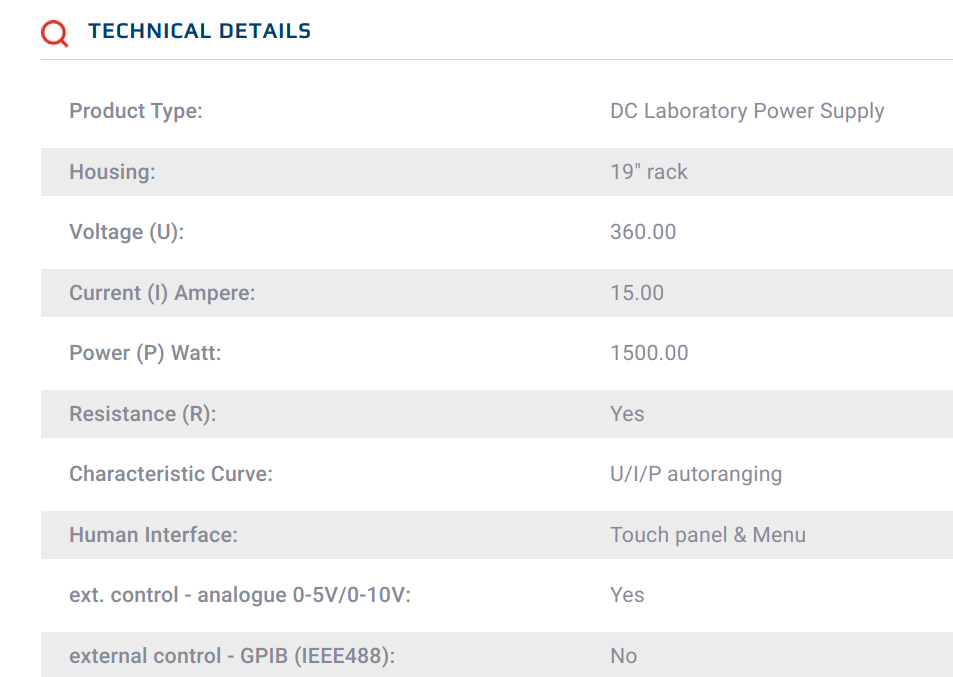Select the Voltage (U) label

[x=126, y=232]
